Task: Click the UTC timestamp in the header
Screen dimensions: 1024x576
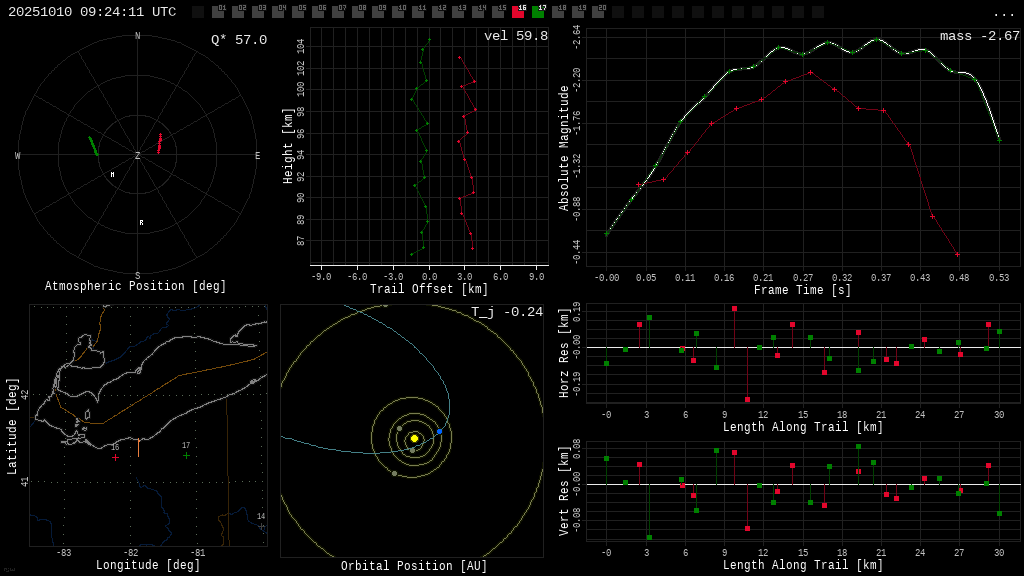Action: (x=92, y=12)
